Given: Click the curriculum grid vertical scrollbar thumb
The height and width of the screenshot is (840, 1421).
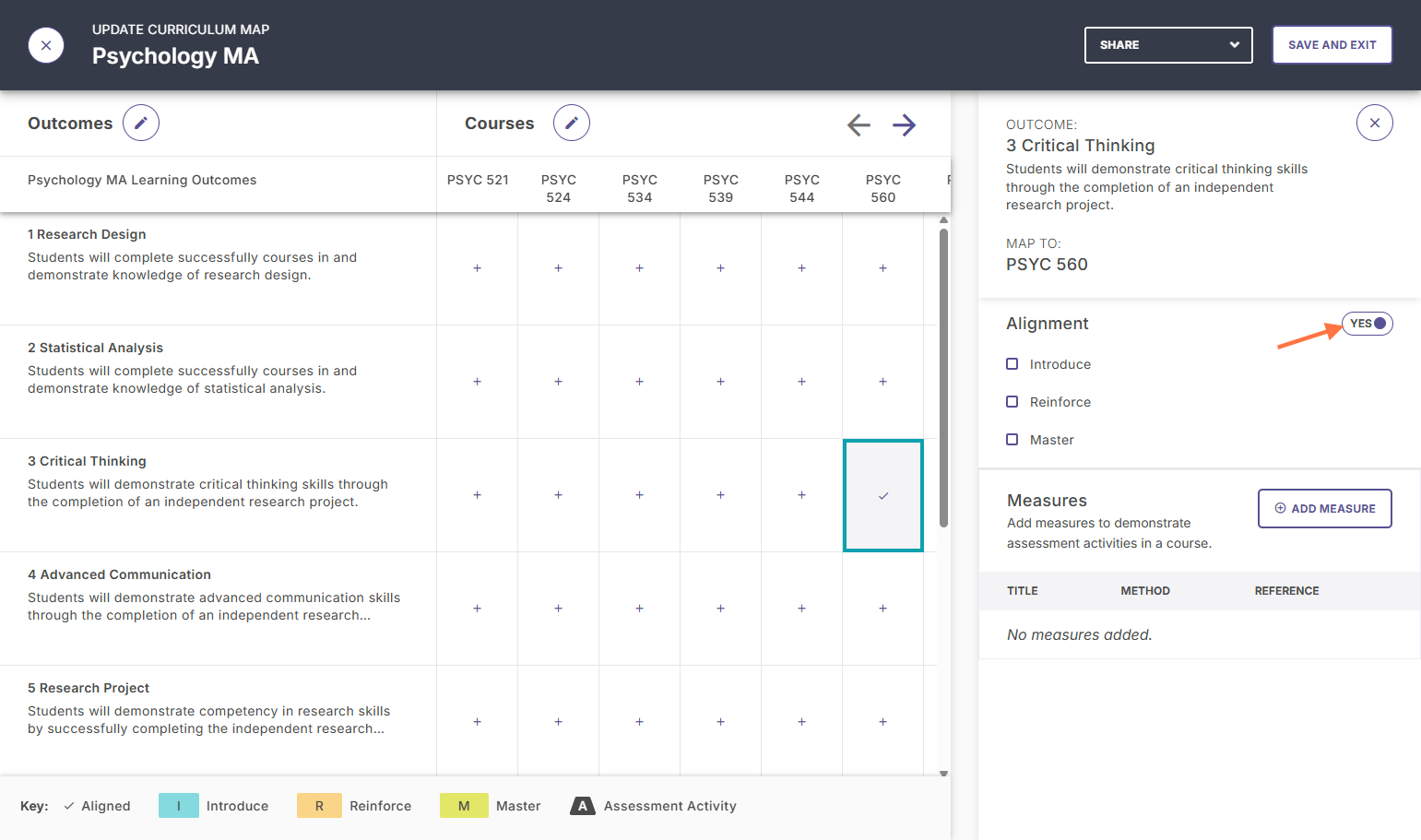Looking at the screenshot, I should coord(943,378).
